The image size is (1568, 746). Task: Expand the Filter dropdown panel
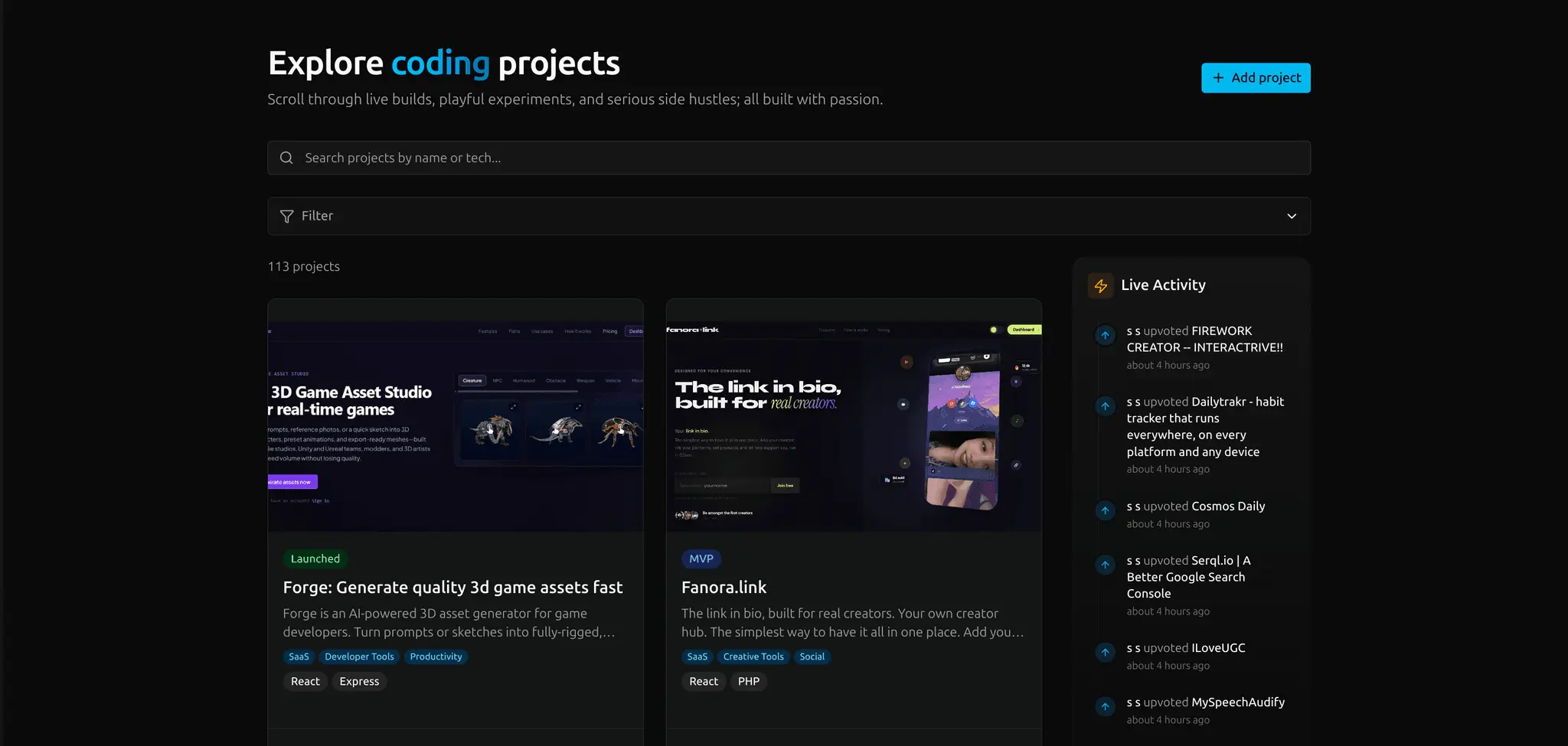[789, 216]
